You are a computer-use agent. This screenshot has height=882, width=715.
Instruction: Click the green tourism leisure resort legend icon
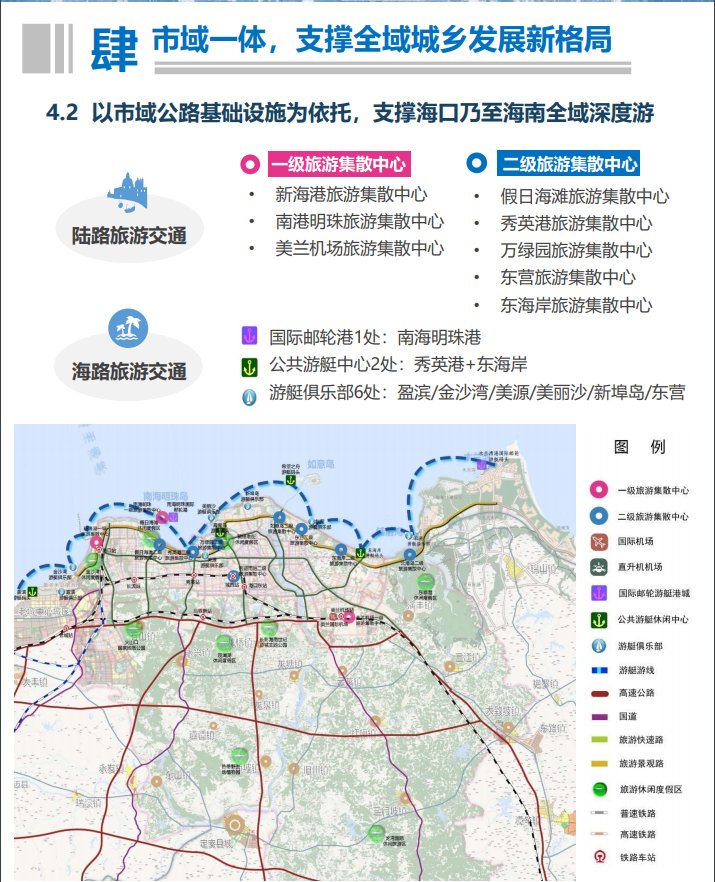pos(599,789)
